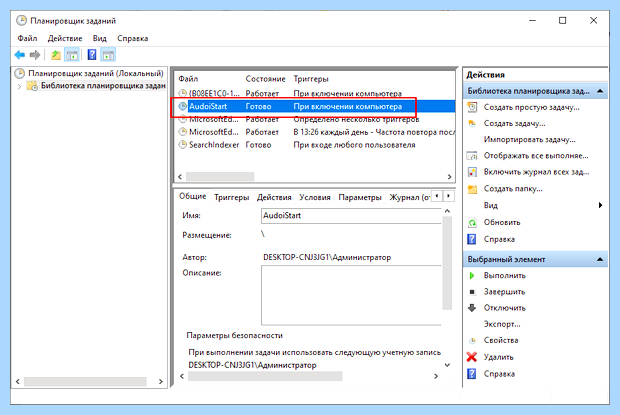
Task: Click left tree pane horizontal scrollbar
Action: tap(85, 381)
